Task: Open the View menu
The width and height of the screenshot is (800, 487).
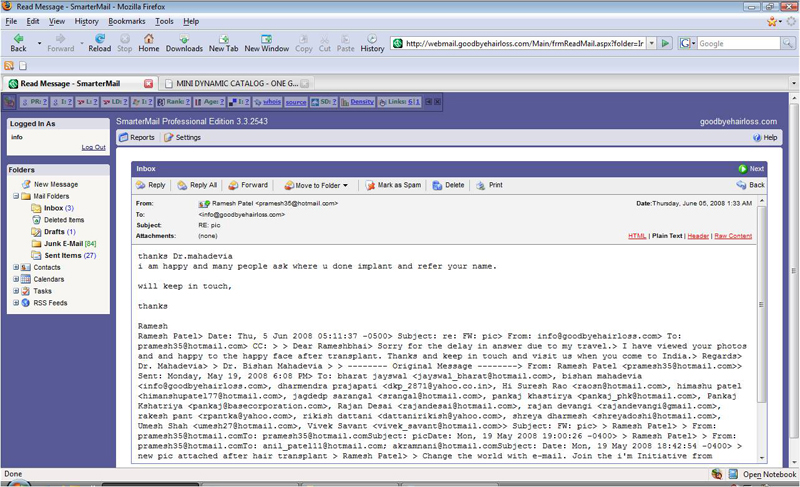Action: click(x=57, y=21)
